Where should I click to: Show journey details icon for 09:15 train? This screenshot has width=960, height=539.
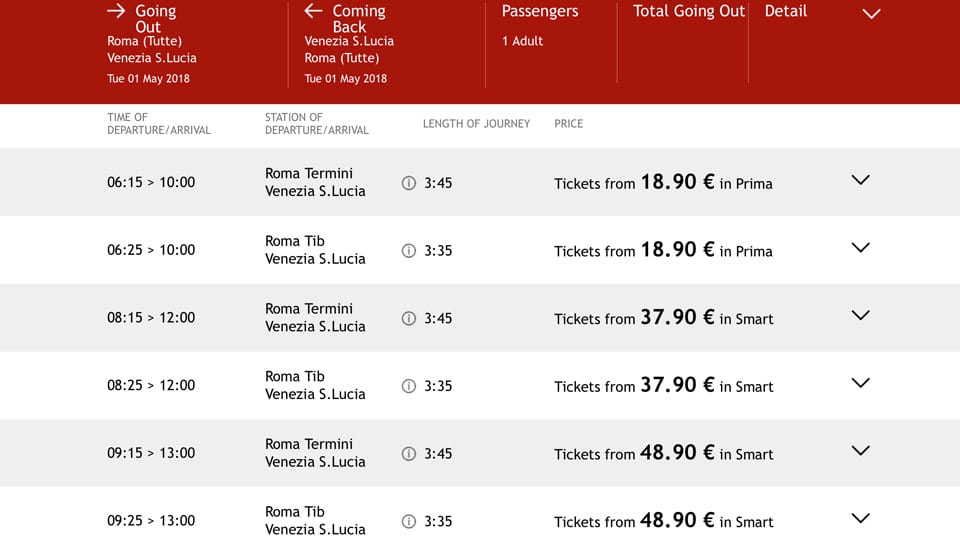point(408,454)
